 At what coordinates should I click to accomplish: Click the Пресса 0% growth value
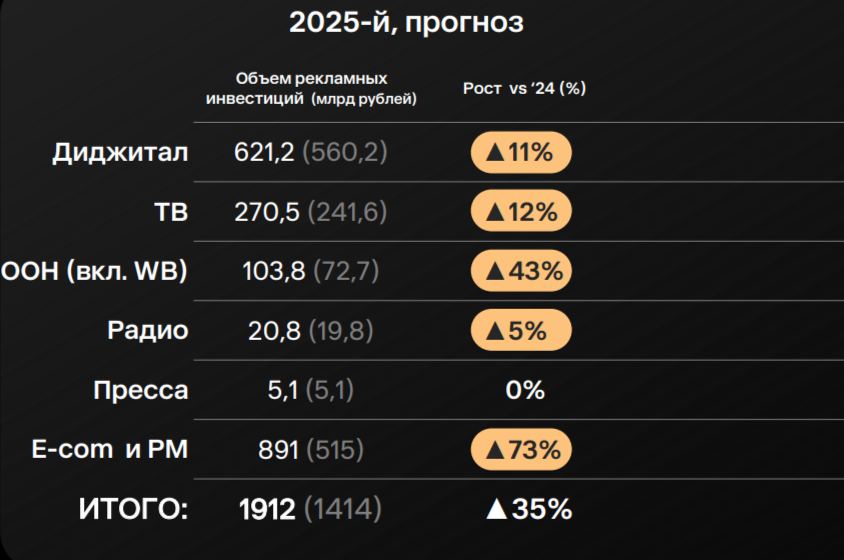pyautogui.click(x=525, y=390)
